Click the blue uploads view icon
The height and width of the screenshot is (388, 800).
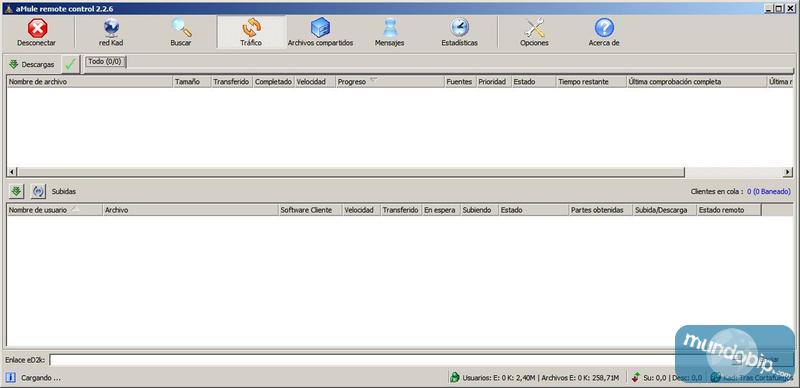pos(38,191)
